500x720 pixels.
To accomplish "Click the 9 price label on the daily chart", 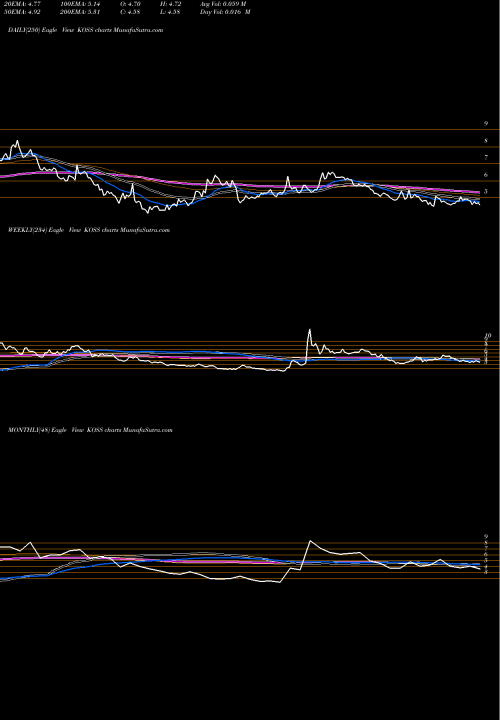I will tap(485, 124).
